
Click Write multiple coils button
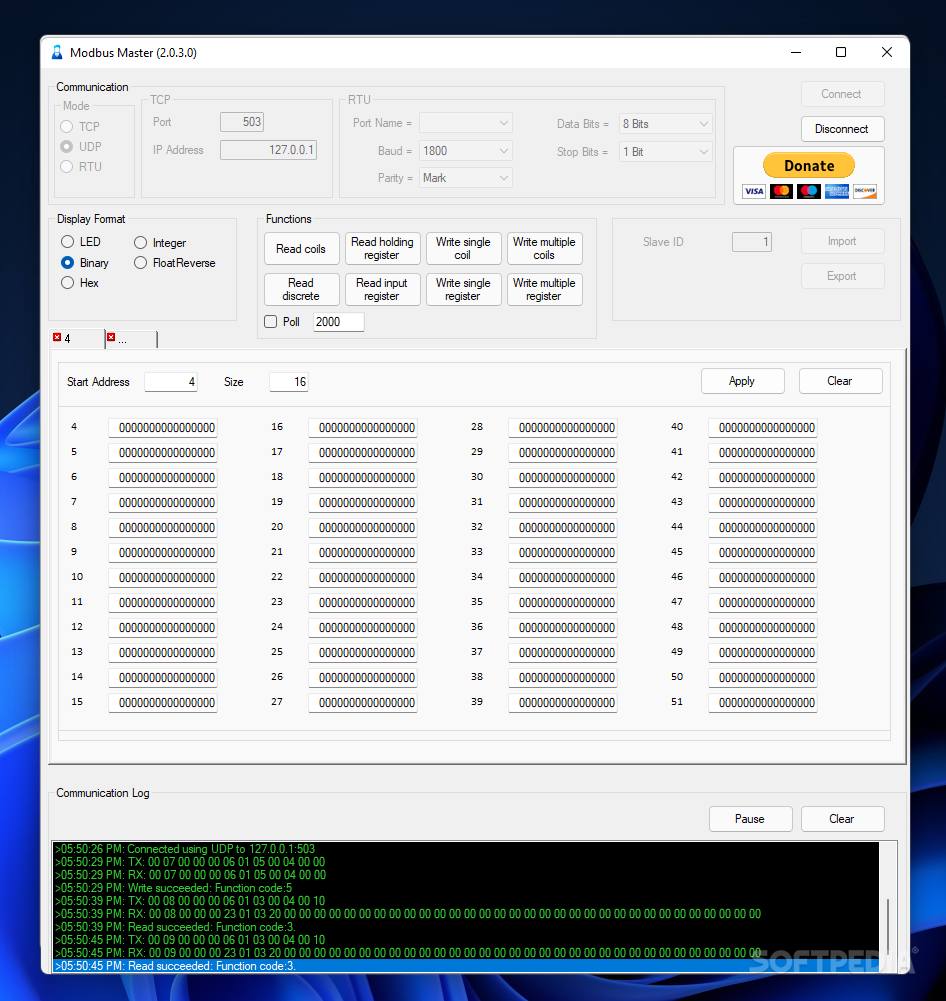544,249
